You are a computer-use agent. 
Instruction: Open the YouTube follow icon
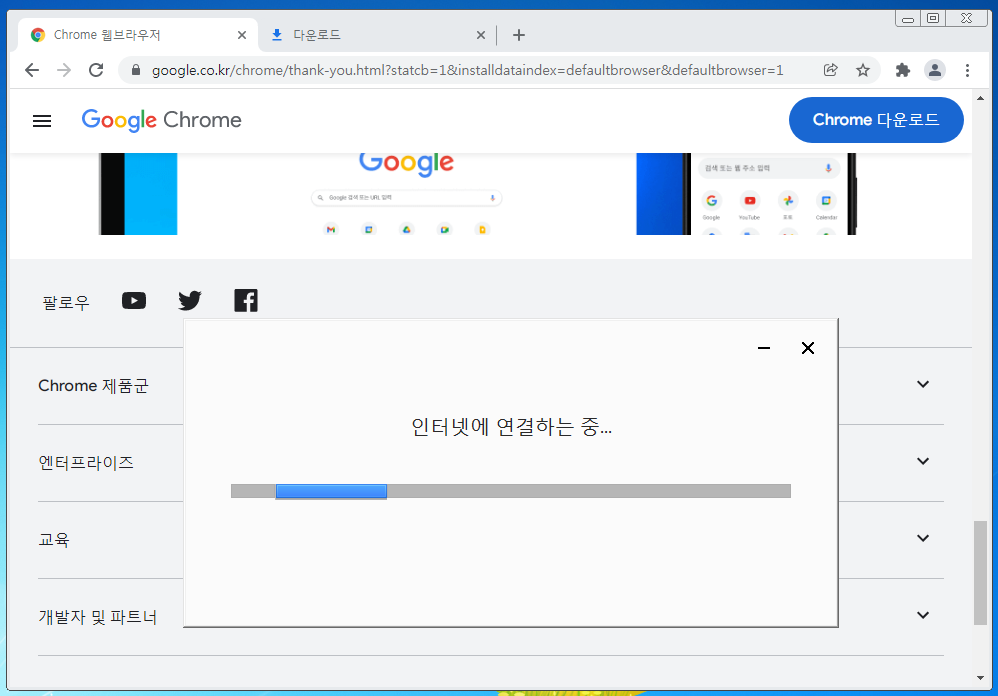click(134, 300)
